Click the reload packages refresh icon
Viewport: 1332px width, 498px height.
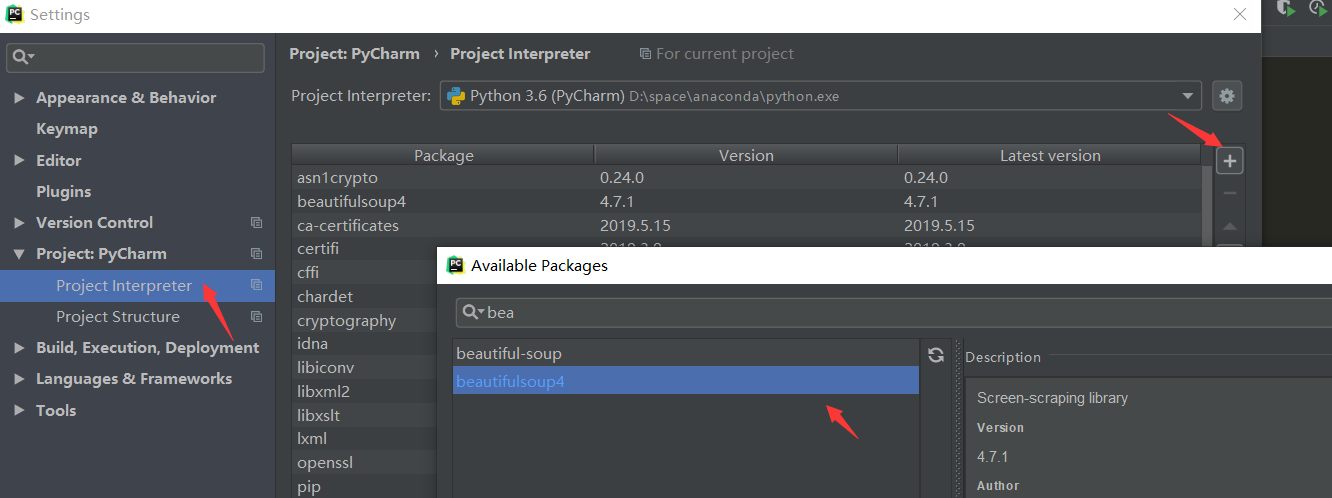point(936,355)
